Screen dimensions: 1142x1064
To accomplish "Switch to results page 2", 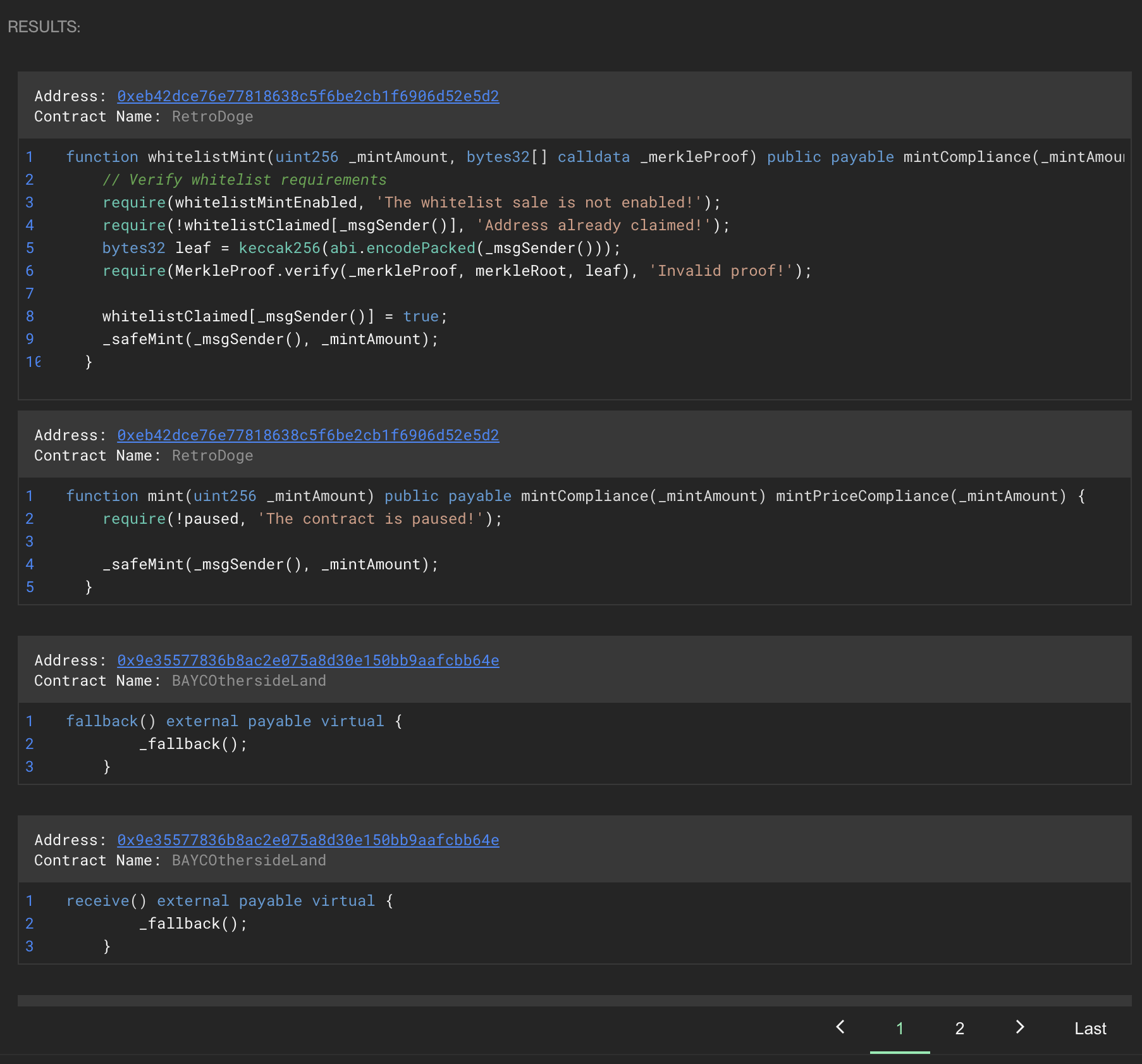I will [x=959, y=1029].
